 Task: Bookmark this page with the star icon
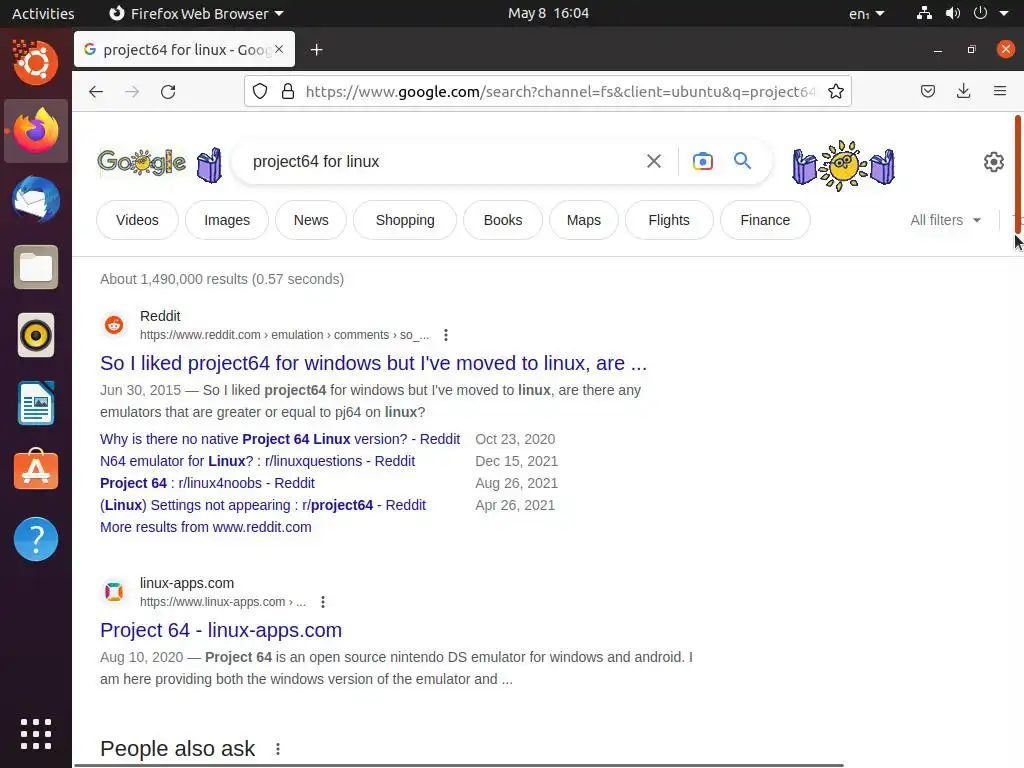pos(836,91)
